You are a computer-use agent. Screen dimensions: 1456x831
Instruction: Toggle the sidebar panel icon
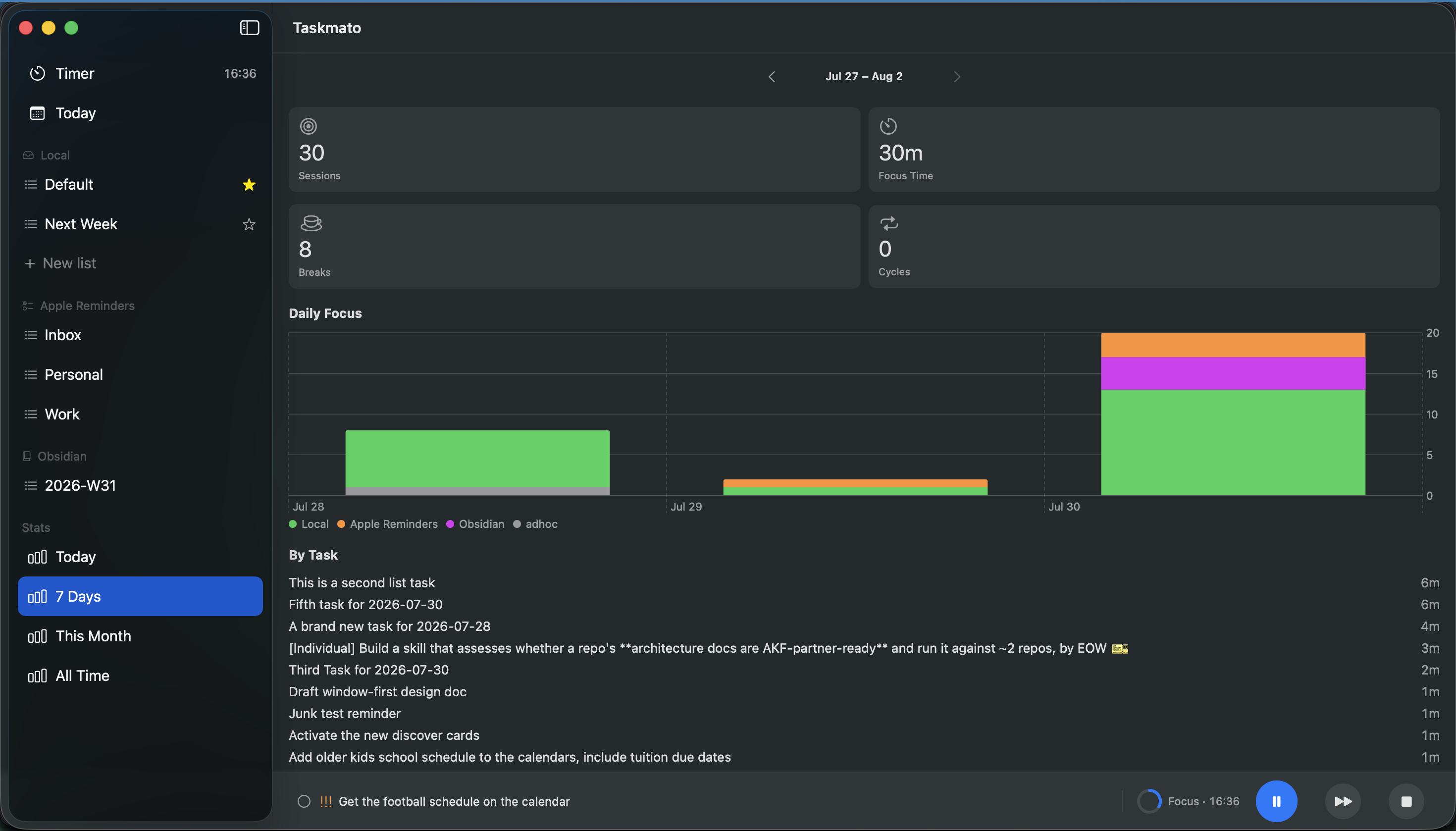click(x=250, y=27)
